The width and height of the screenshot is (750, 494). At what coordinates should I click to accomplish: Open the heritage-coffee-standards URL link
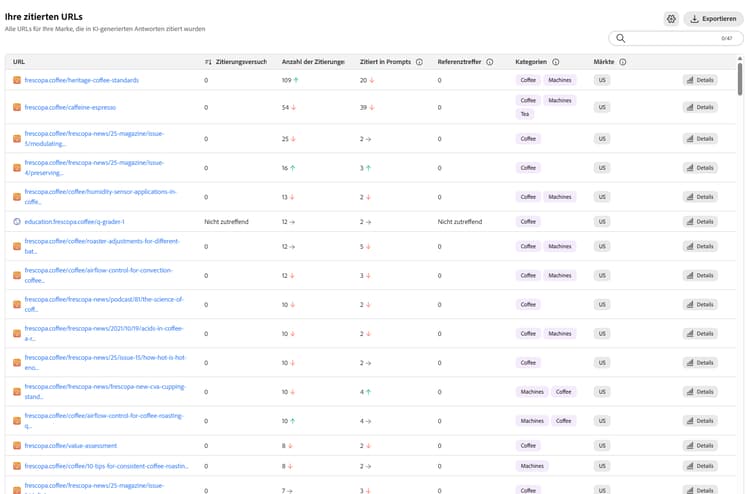click(81, 80)
